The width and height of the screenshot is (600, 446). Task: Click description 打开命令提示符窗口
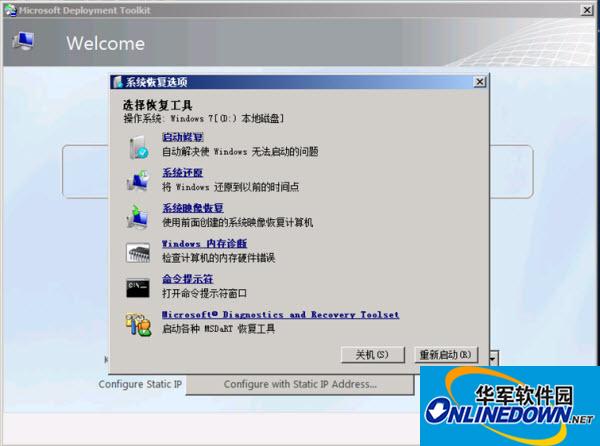tap(204, 294)
